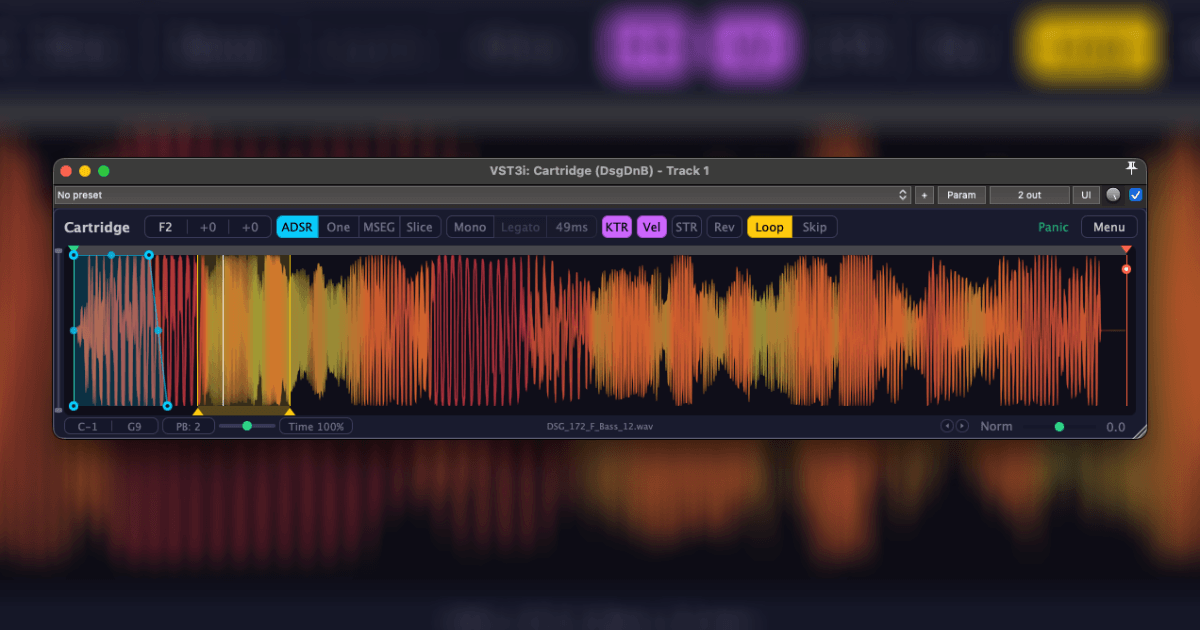
Task: Enable Skip mode
Action: 815,227
